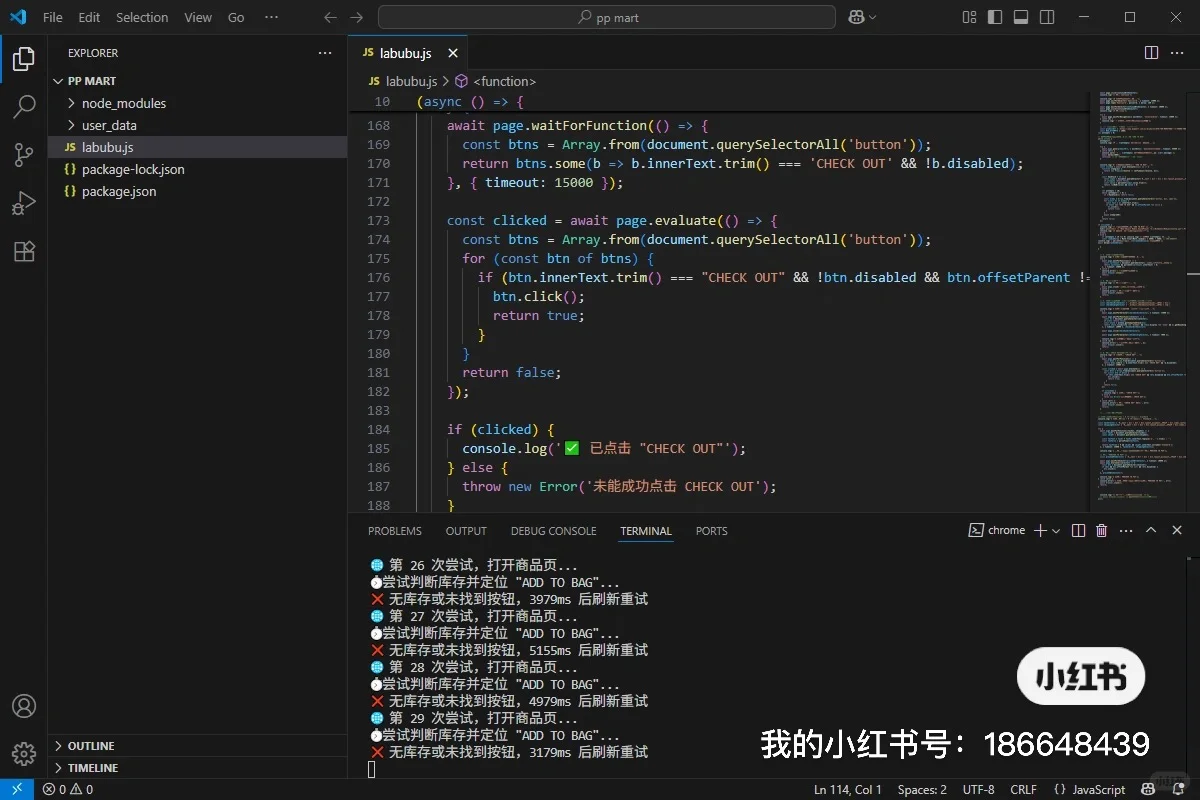The height and width of the screenshot is (800, 1200).
Task: Open the Copilot dropdown arrow in the title bar
Action: pos(873,17)
